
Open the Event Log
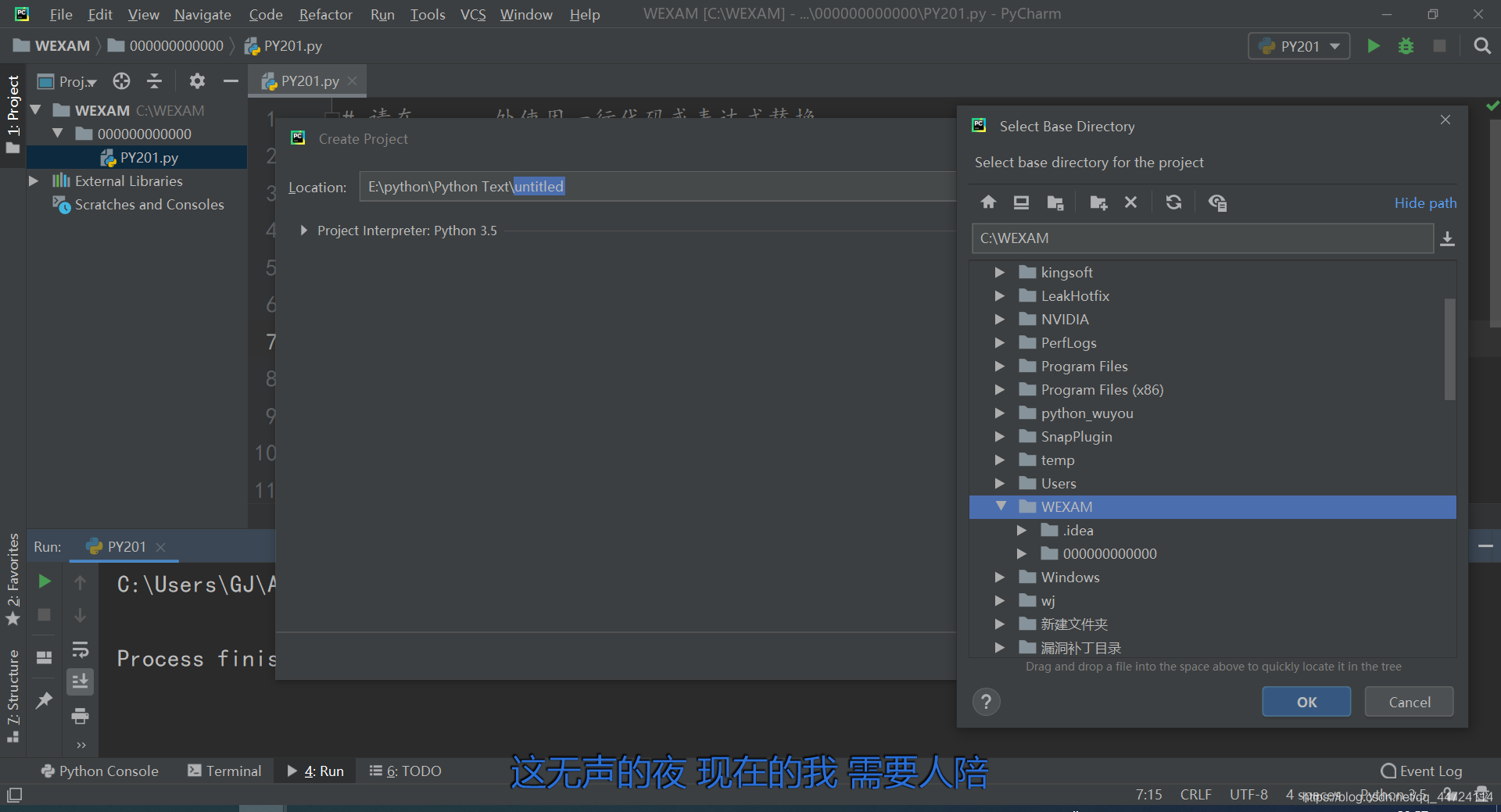(1421, 771)
